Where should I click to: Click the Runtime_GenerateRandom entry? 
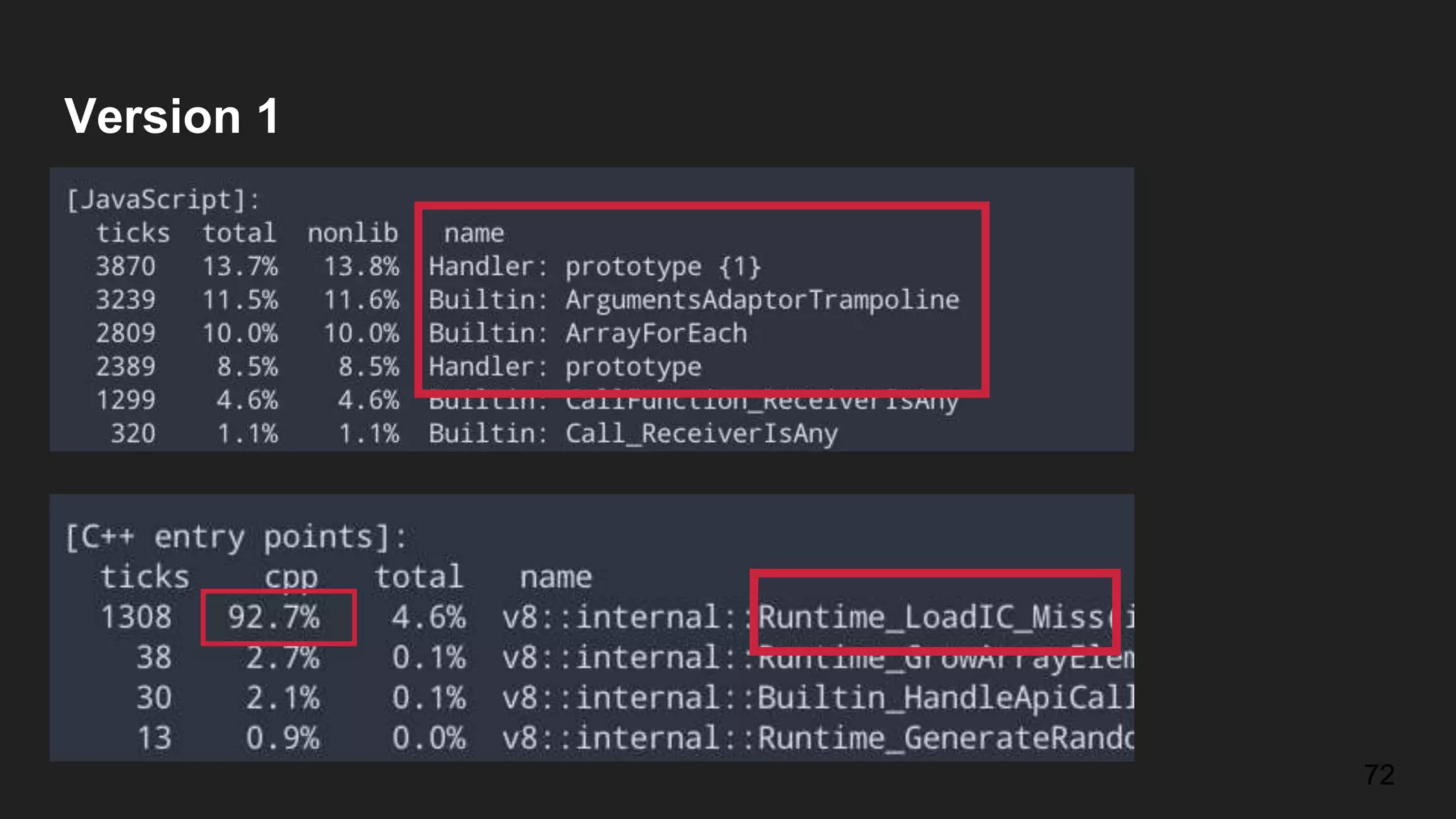(x=946, y=738)
